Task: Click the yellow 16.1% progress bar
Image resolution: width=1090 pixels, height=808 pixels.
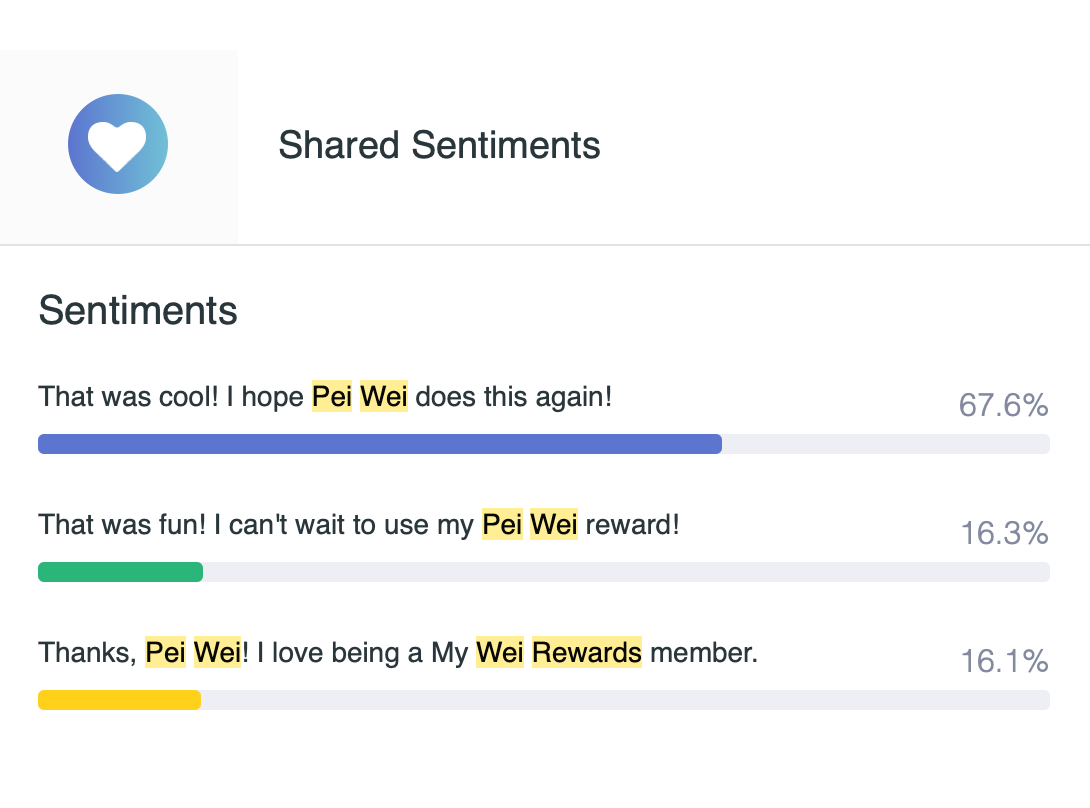Action: coord(119,700)
